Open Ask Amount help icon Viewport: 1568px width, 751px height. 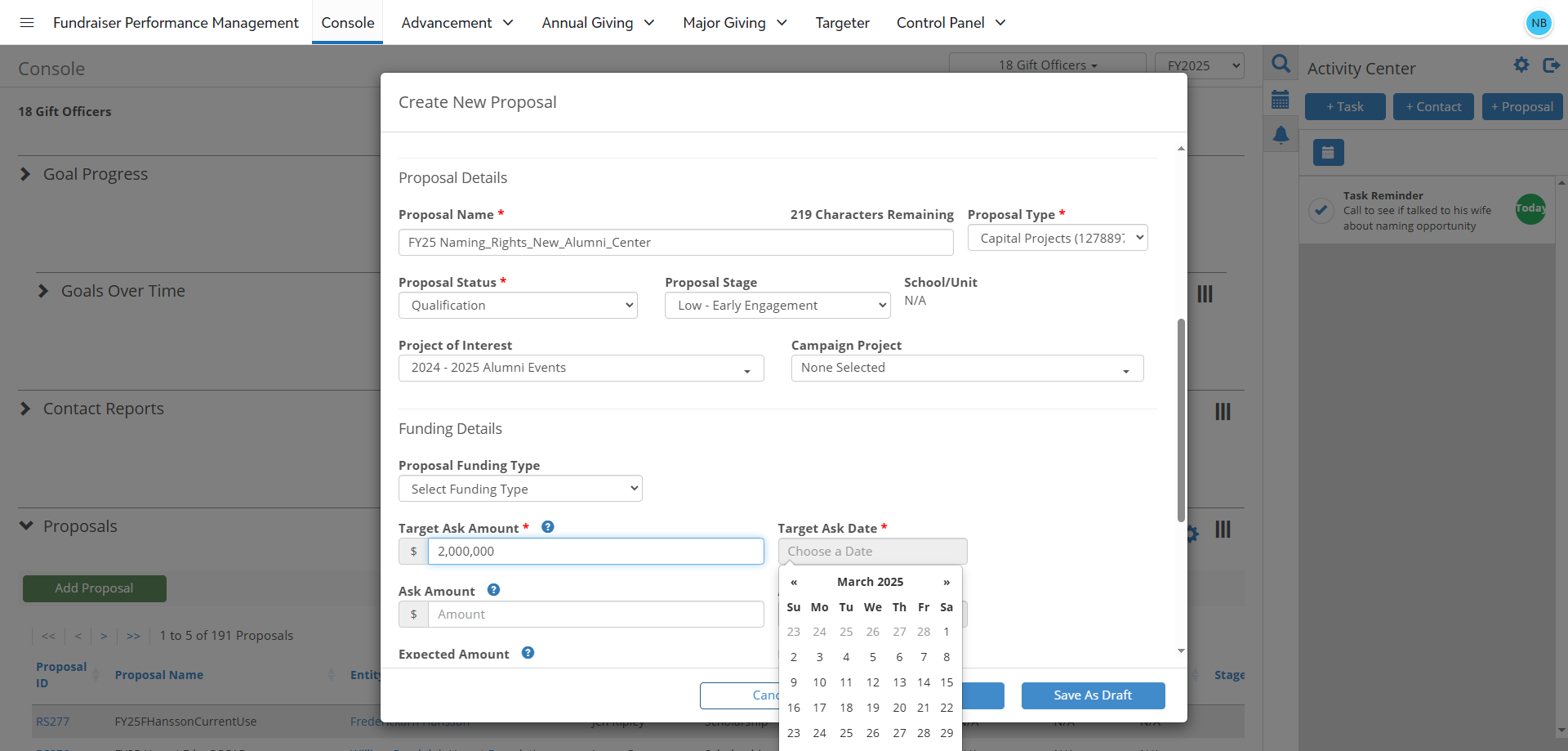point(493,590)
